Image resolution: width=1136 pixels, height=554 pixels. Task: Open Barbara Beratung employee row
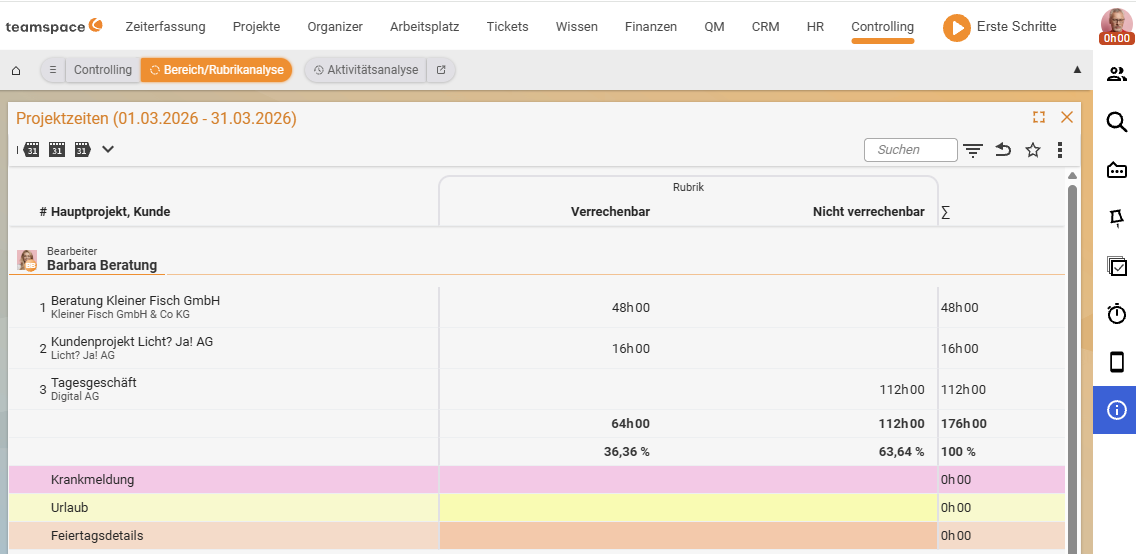[x=101, y=265]
